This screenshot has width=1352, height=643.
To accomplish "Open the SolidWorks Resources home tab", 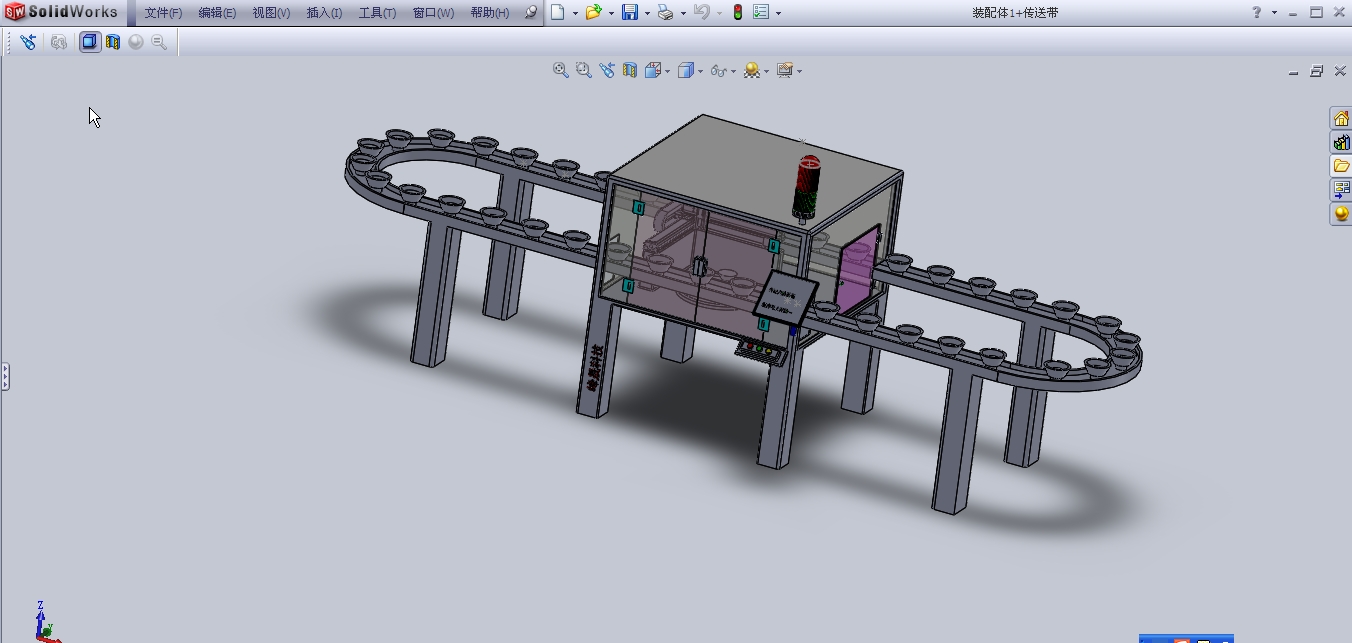I will pos(1341,118).
